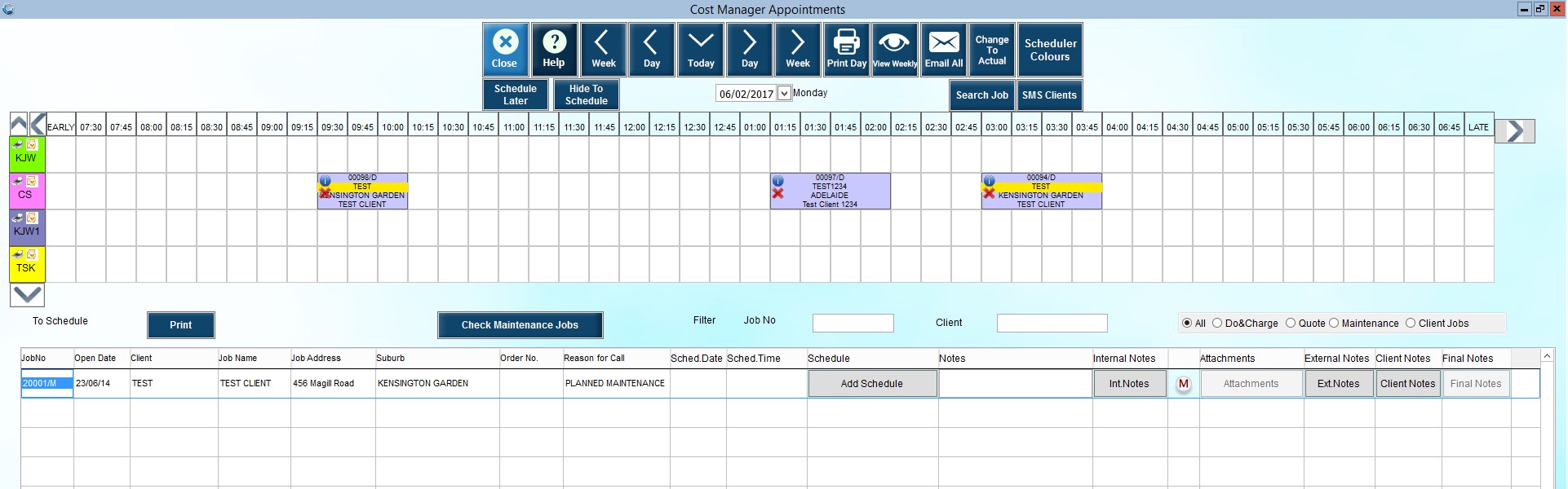Viewport: 1568px width, 489px height.
Task: Collapse staff list with up chevron
Action: (x=19, y=124)
